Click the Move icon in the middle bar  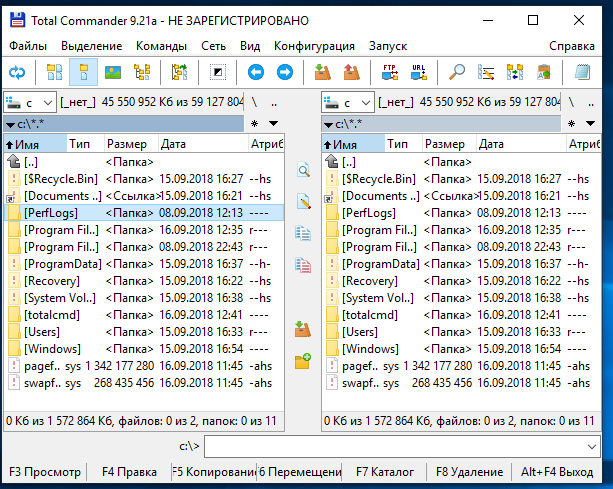(303, 265)
